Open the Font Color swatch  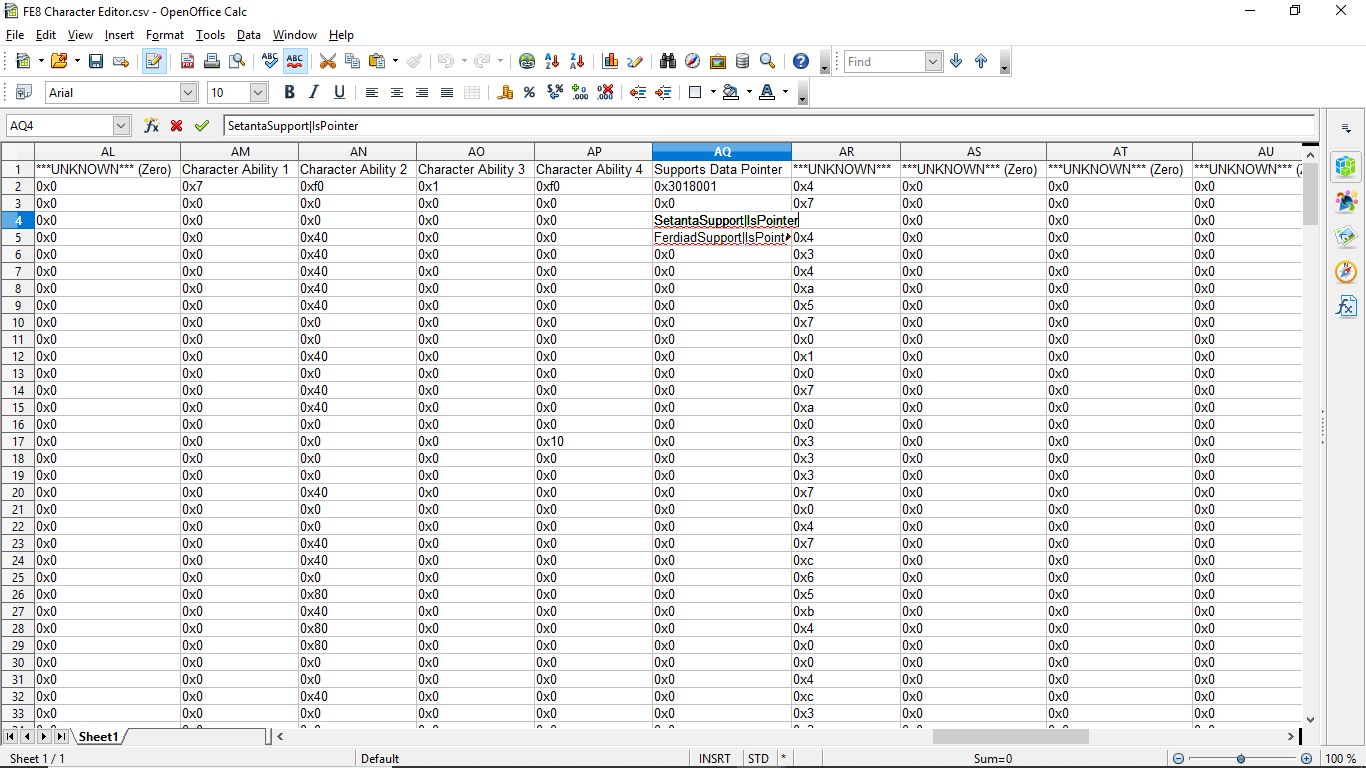(767, 93)
